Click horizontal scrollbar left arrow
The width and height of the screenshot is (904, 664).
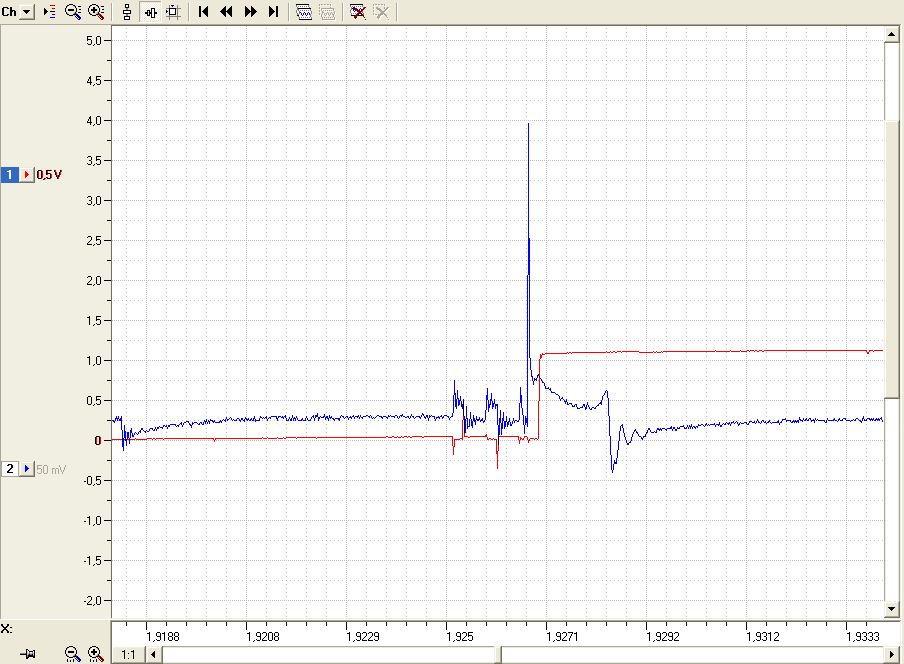(153, 655)
